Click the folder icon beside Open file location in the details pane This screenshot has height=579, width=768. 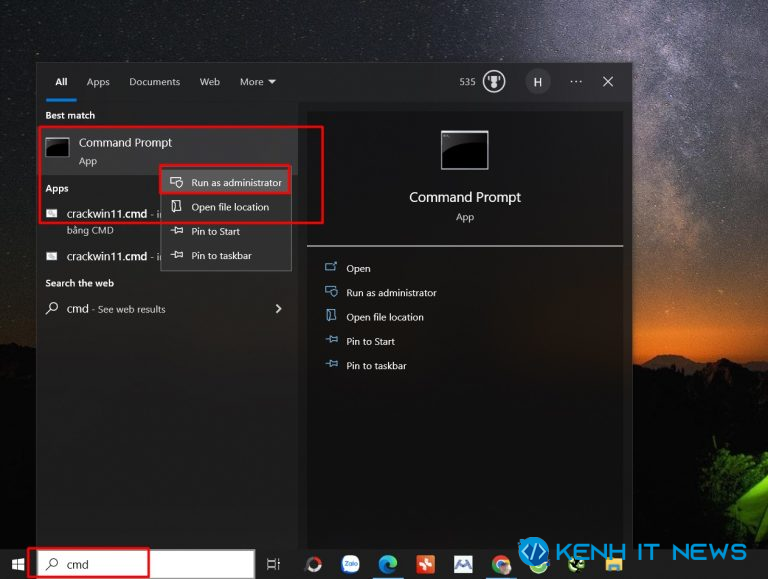(331, 315)
